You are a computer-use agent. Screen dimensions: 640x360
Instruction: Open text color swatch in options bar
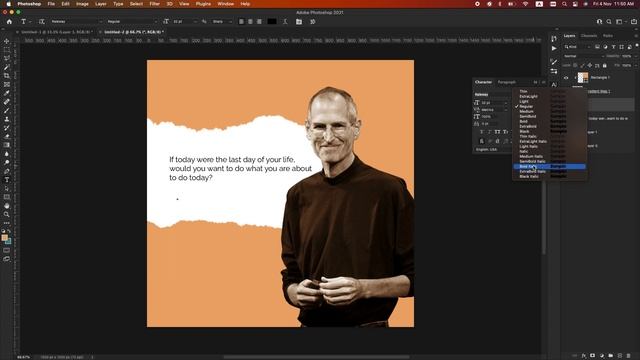pos(272,22)
